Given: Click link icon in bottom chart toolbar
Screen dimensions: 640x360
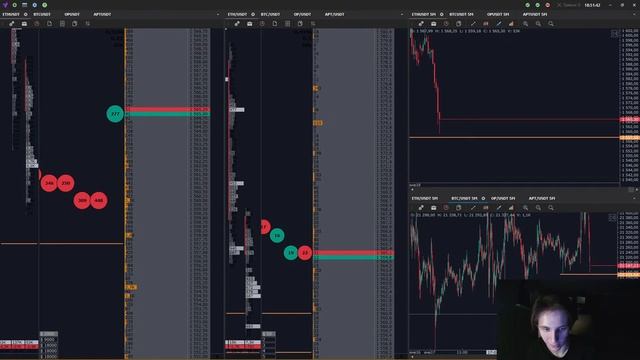Looking at the screenshot, I should pyautogui.click(x=421, y=208).
